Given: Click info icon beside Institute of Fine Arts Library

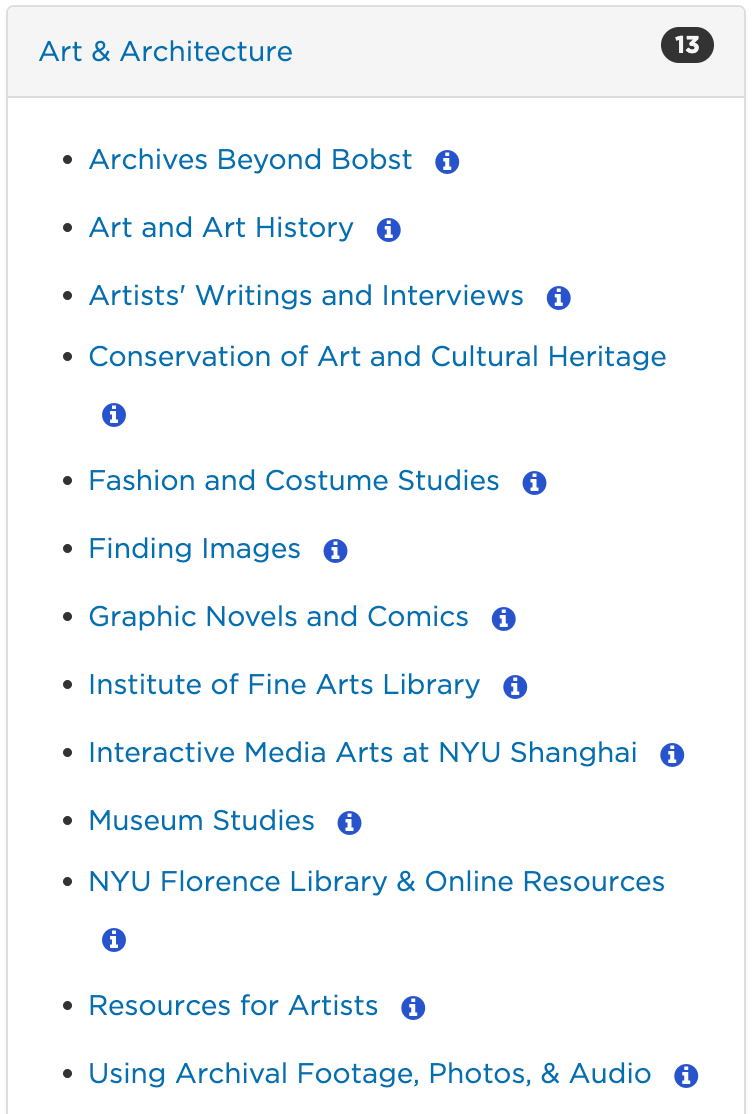Looking at the screenshot, I should [x=515, y=687].
